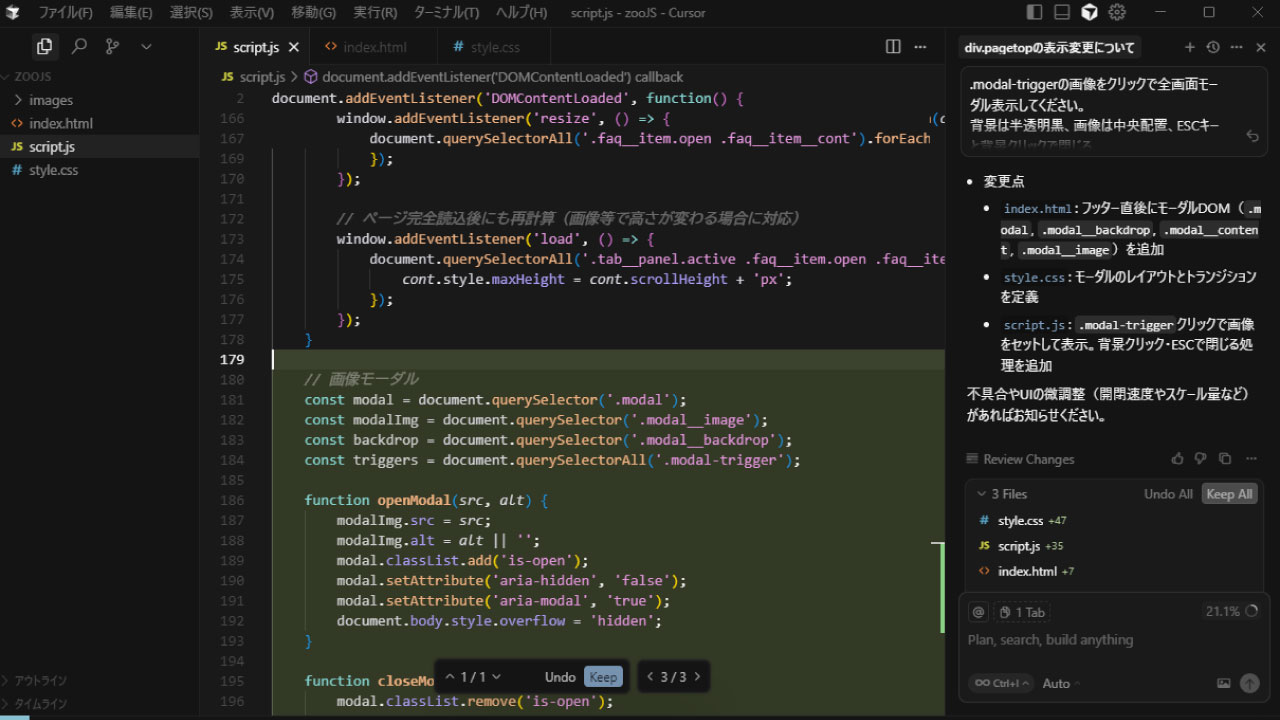Viewport: 1280px width, 720px height.
Task: Open chat panel more options ellipsis
Action: point(1237,47)
